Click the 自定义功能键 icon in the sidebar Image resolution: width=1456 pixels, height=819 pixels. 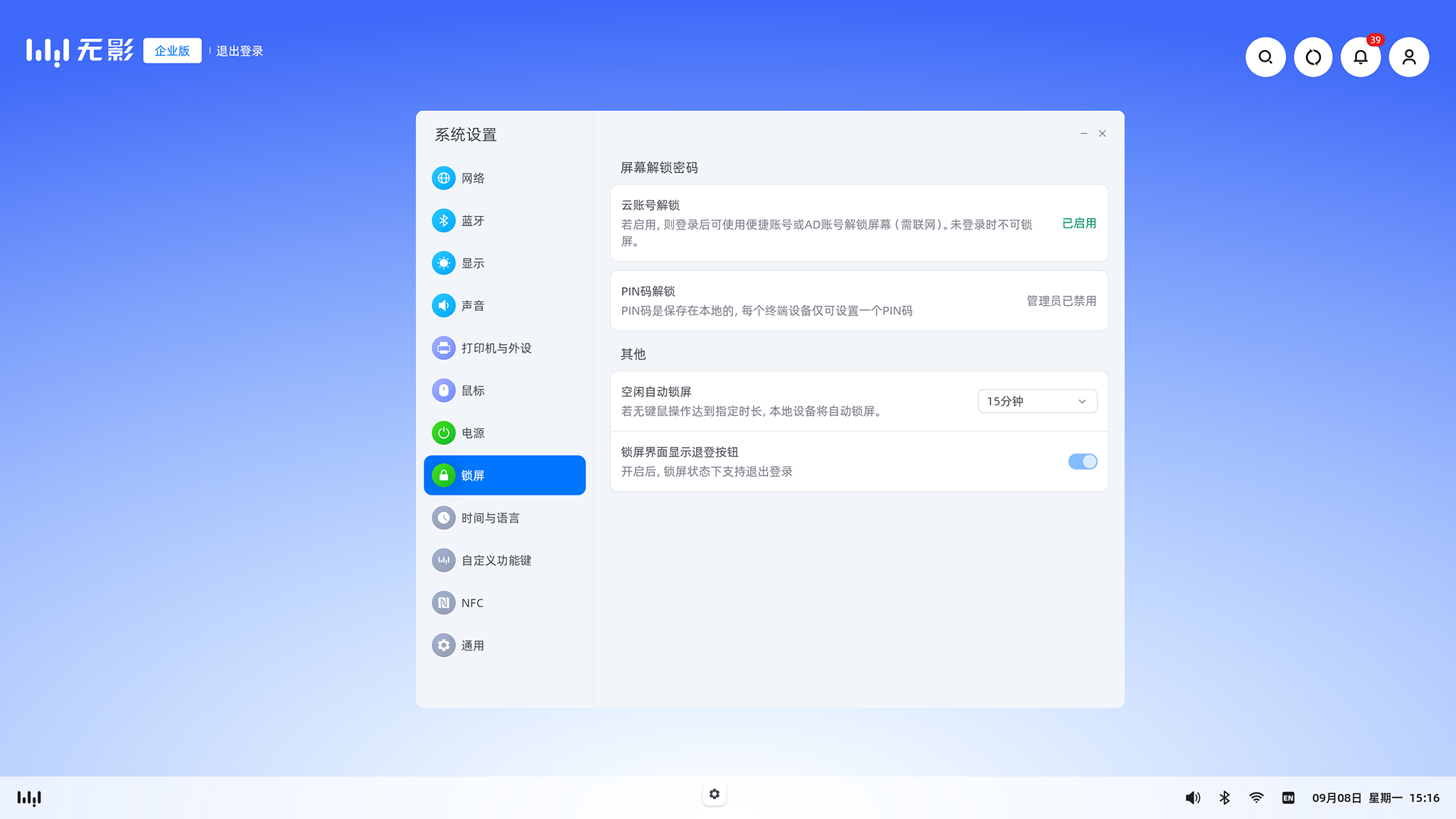click(x=444, y=560)
